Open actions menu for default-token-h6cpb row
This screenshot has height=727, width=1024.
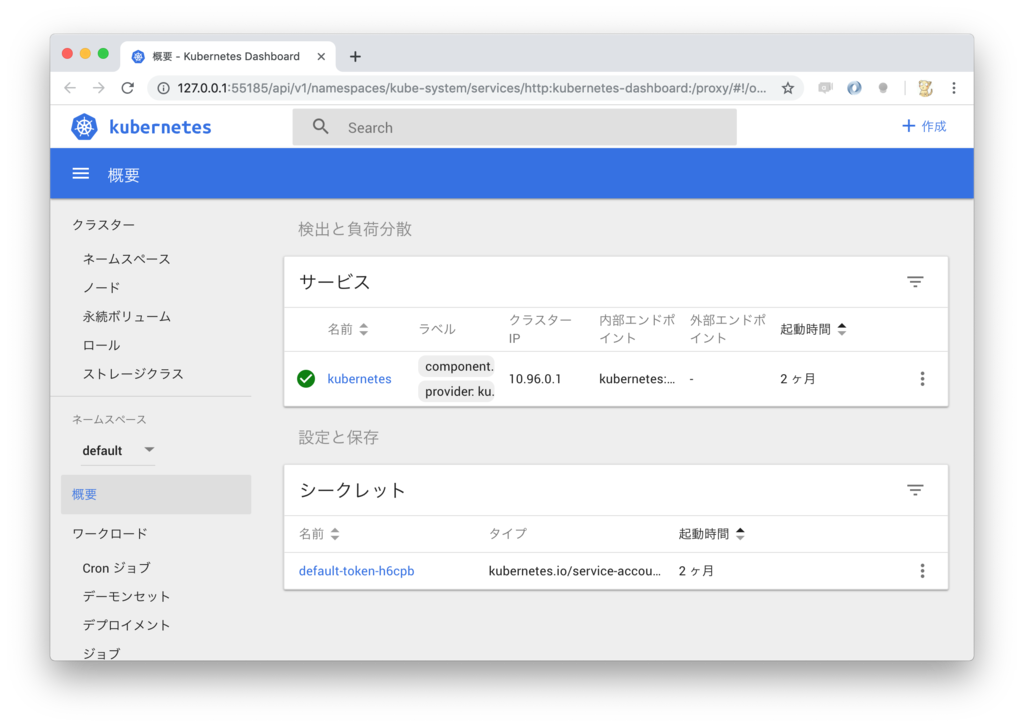[922, 571]
